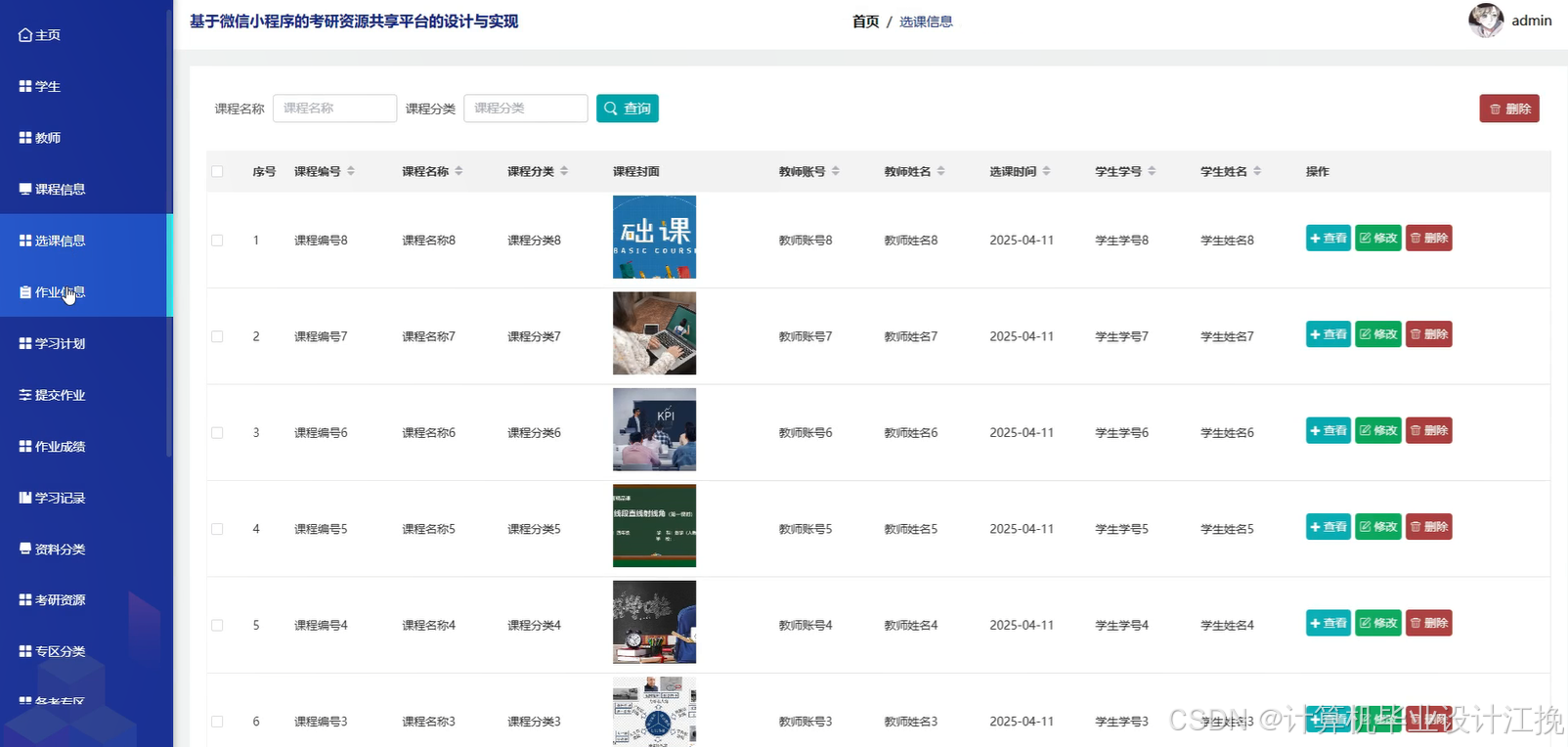Check the row 课程编号3 checkbox
Image resolution: width=1568 pixels, height=747 pixels.
(x=217, y=722)
